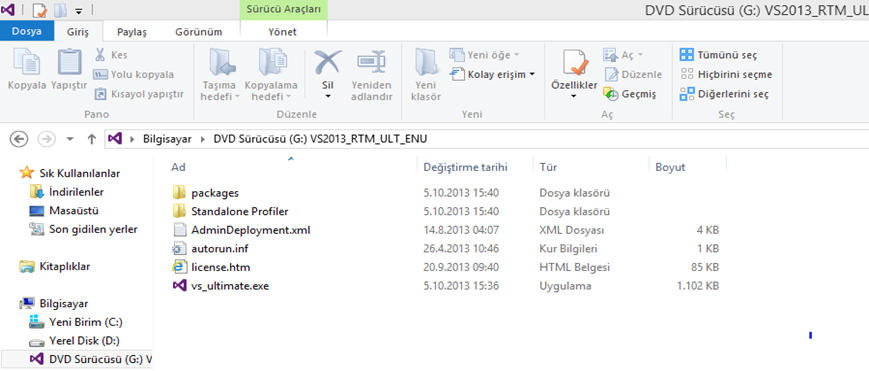The width and height of the screenshot is (869, 371).
Task: Click the autorun.inf gear file icon
Action: (x=179, y=248)
